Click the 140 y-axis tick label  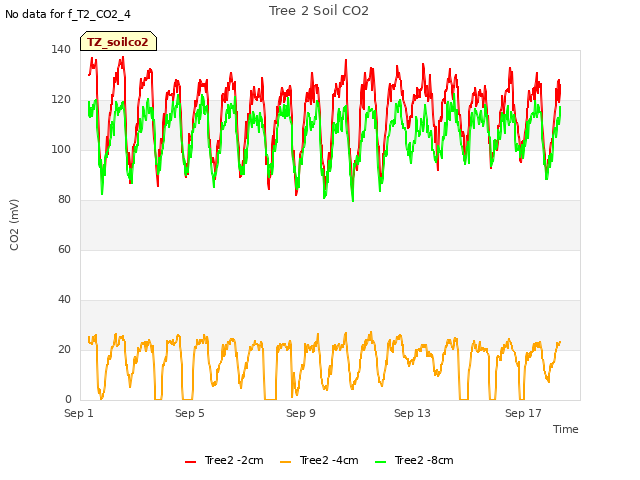point(61,49)
